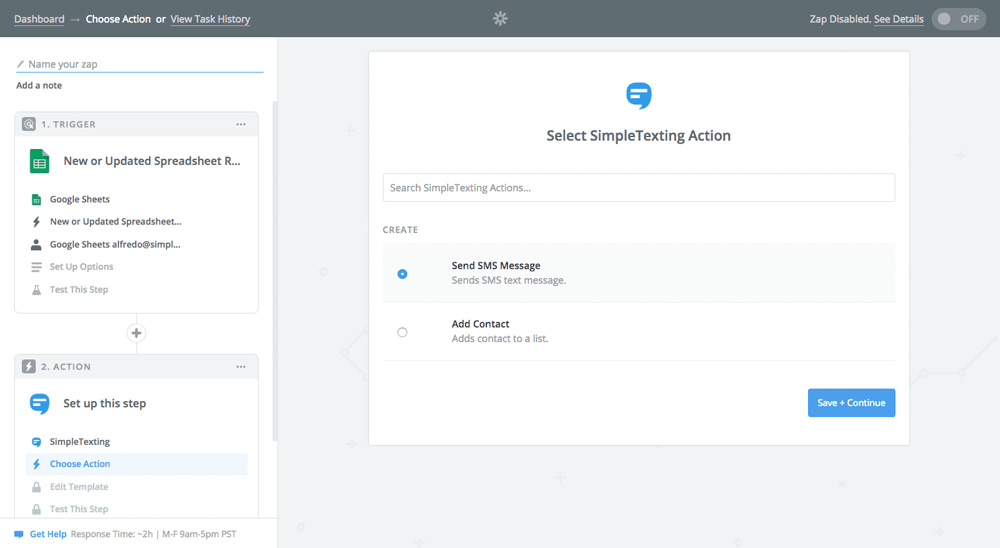Click lock icon beside action Test This Step

coord(36,509)
